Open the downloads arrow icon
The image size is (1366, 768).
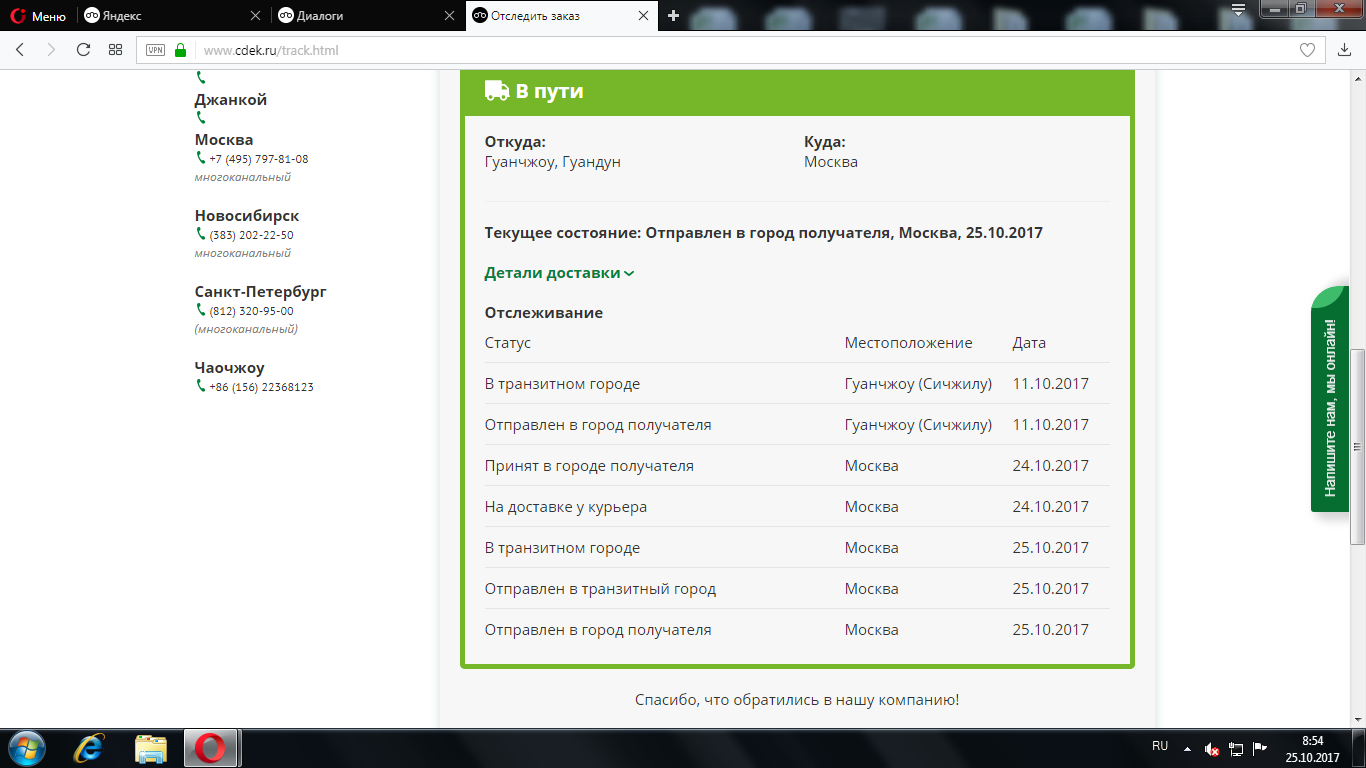[1344, 50]
